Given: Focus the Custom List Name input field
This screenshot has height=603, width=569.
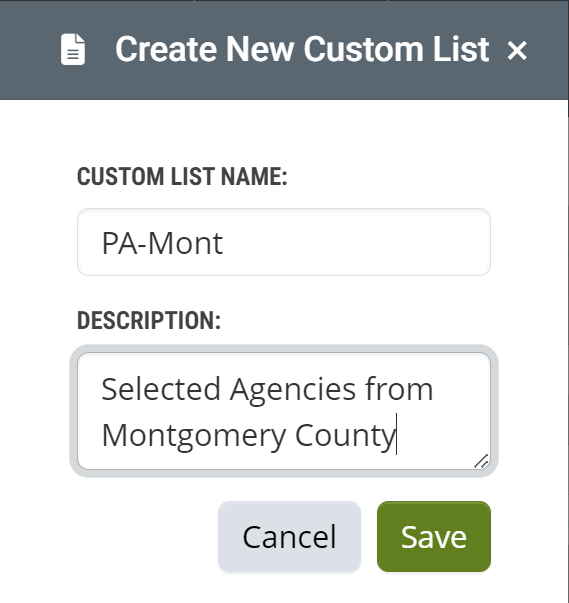Looking at the screenshot, I should pos(284,242).
